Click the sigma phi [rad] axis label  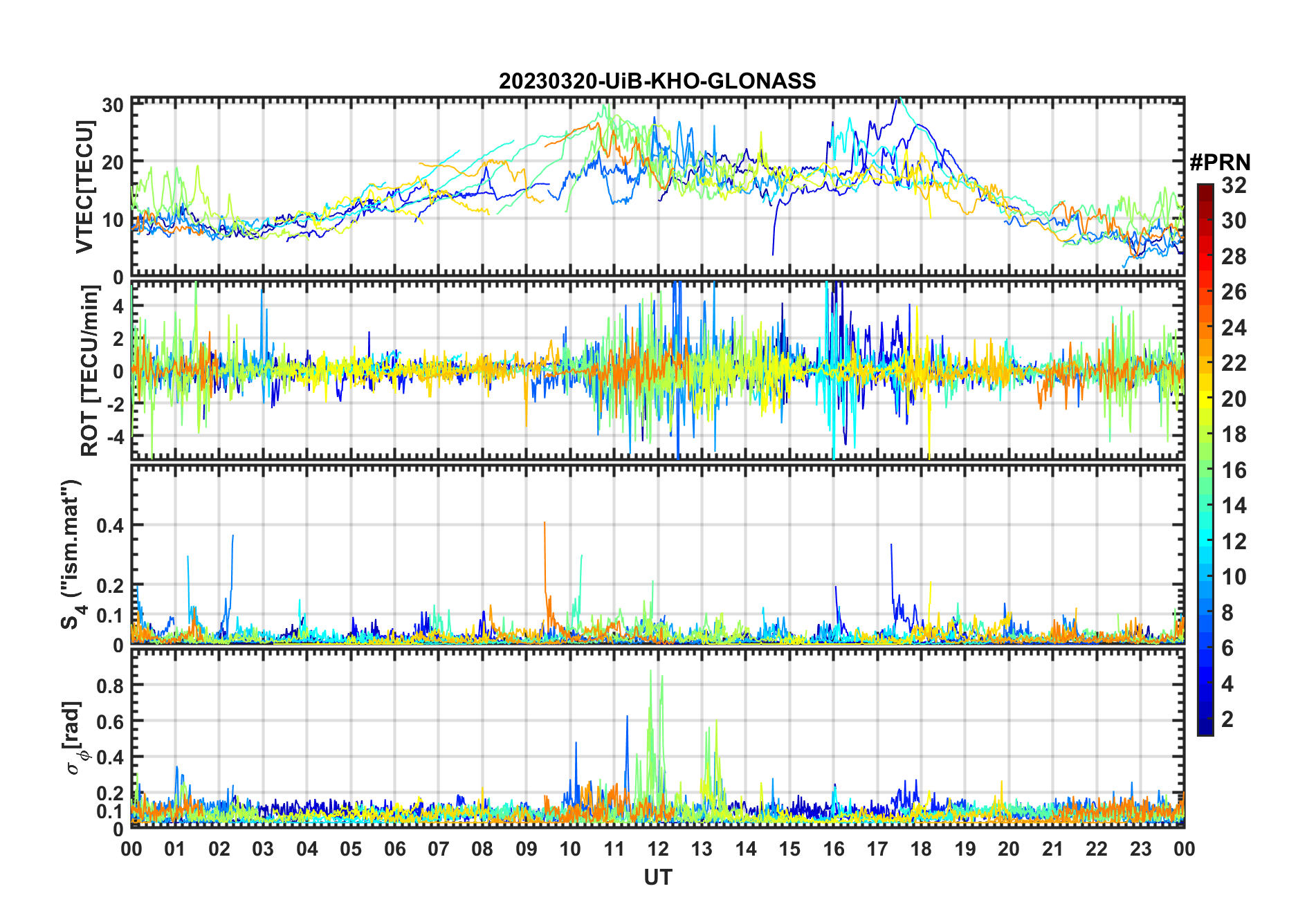click(x=76, y=738)
